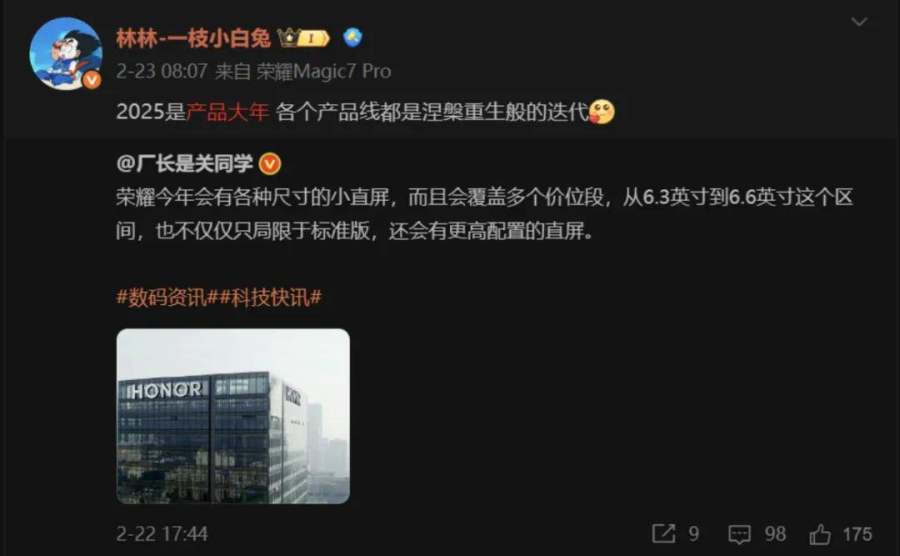This screenshot has height=556, width=900.
Task: Click the blushing emoji in post text
Action: [602, 112]
